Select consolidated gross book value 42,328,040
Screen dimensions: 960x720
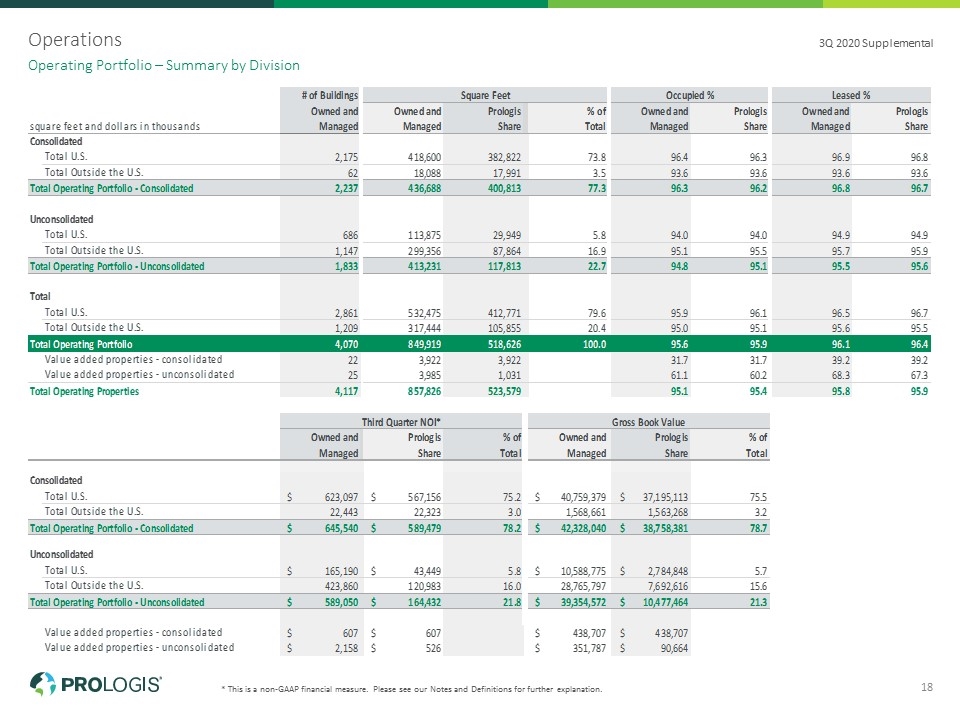pos(583,528)
